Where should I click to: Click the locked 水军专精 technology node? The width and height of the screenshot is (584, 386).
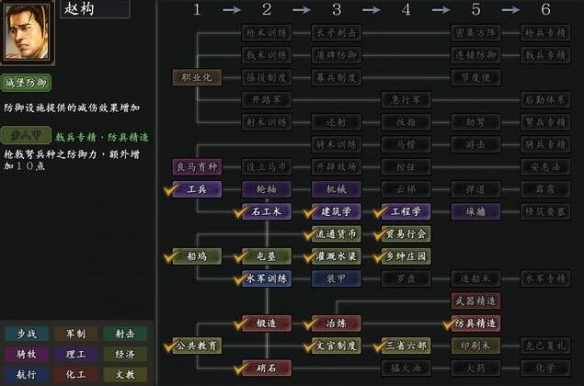[x=545, y=279]
